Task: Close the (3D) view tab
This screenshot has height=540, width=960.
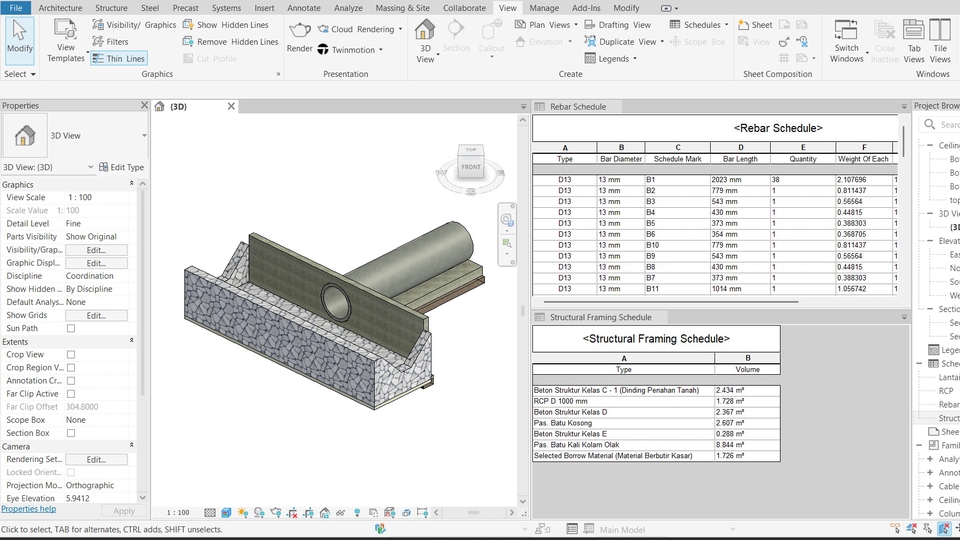Action: 231,106
